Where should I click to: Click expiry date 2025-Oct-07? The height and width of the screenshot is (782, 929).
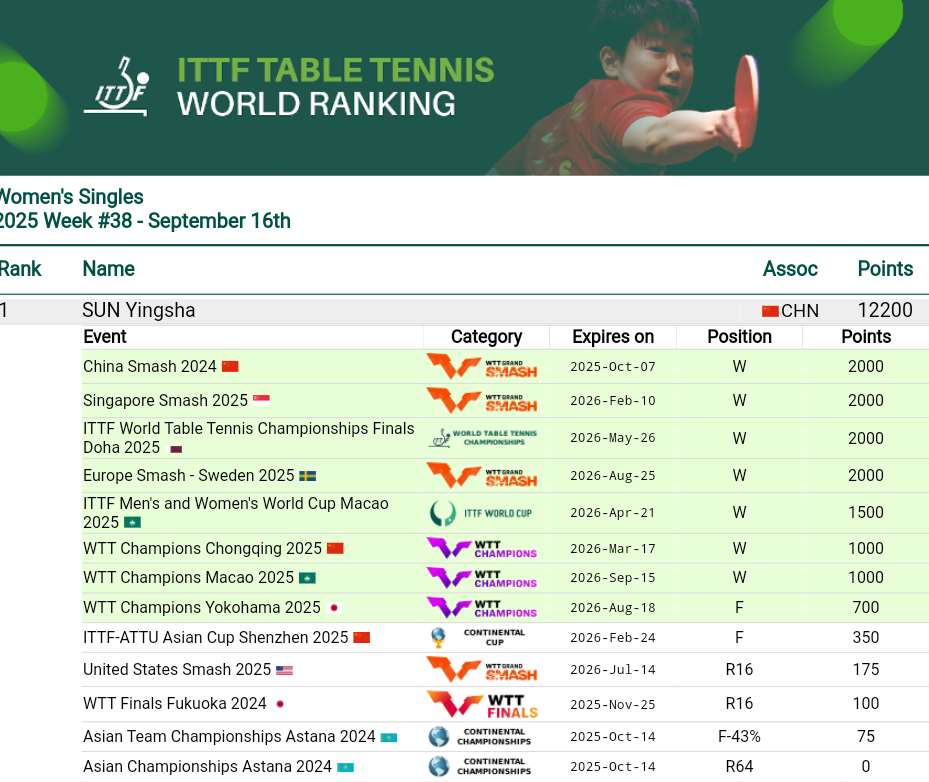(613, 367)
